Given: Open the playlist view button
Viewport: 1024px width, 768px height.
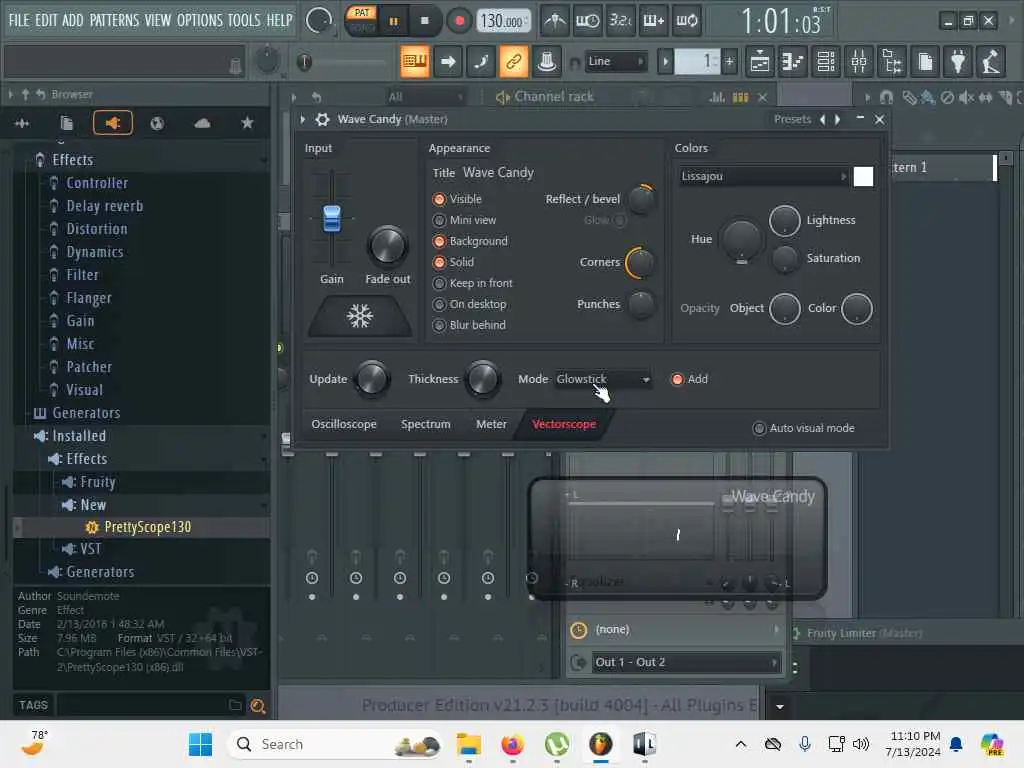Looking at the screenshot, I should pos(760,62).
